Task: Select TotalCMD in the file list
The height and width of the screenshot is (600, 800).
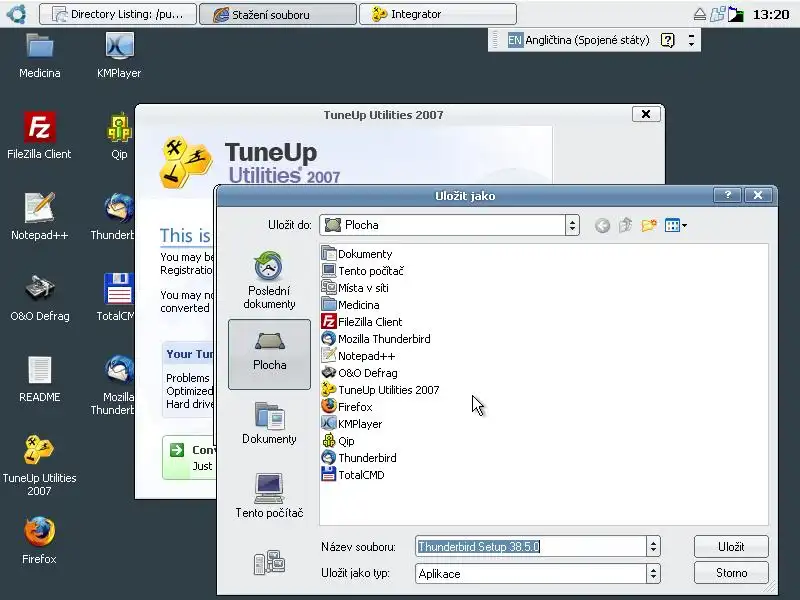Action: pyautogui.click(x=353, y=475)
